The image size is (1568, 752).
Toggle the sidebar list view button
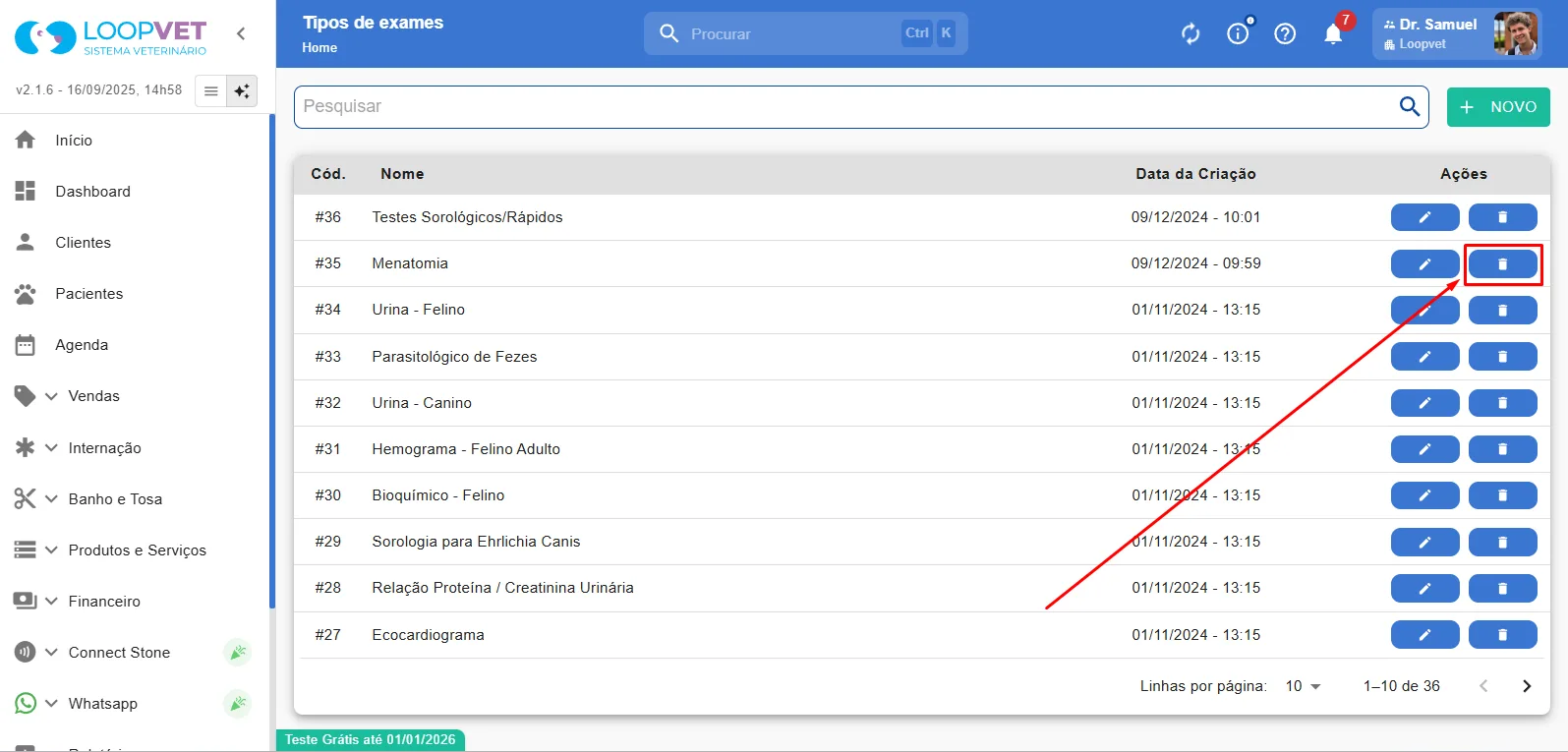(210, 91)
